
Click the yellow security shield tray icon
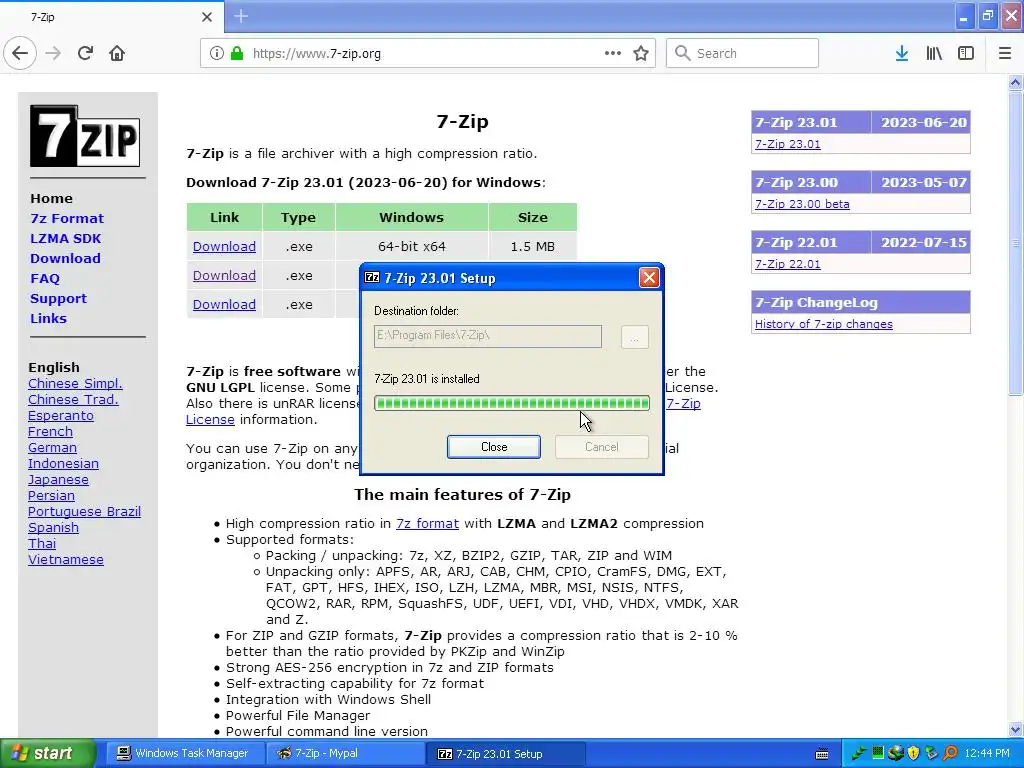913,754
